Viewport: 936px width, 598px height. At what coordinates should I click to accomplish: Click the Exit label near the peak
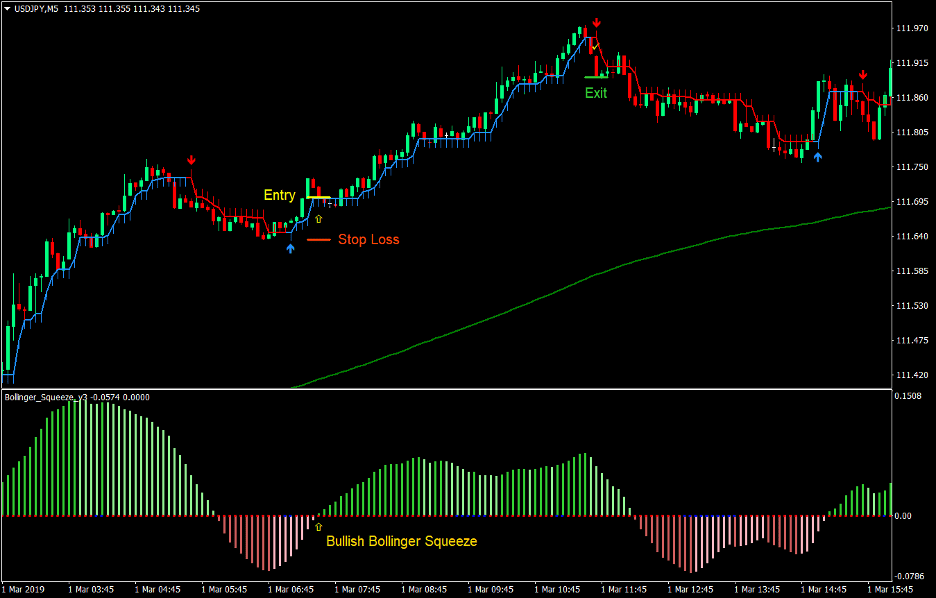click(x=595, y=93)
